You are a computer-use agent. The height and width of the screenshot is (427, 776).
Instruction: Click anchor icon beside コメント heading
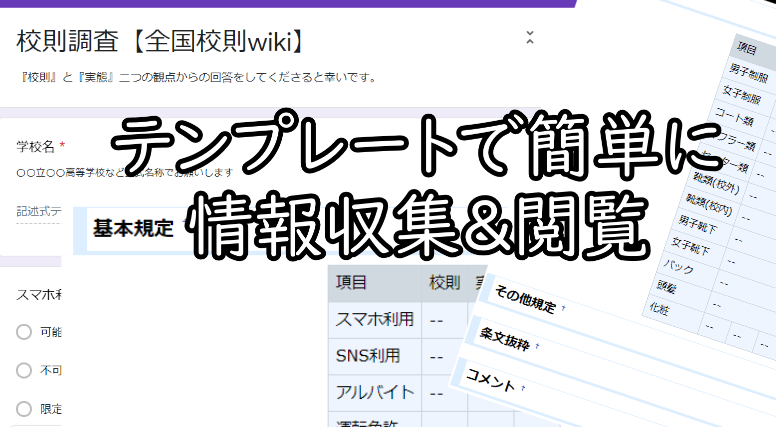[x=523, y=386]
